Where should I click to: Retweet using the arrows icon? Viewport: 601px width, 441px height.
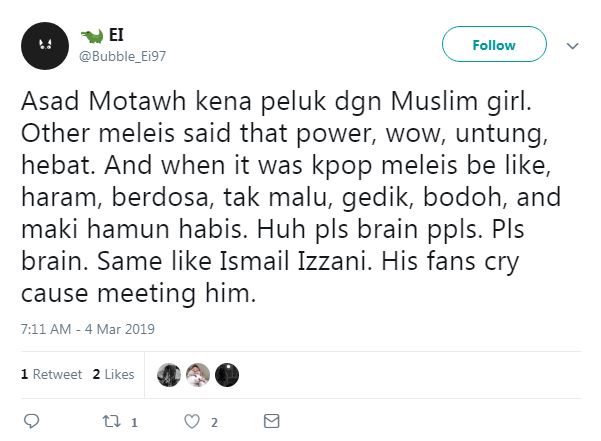click(x=109, y=421)
